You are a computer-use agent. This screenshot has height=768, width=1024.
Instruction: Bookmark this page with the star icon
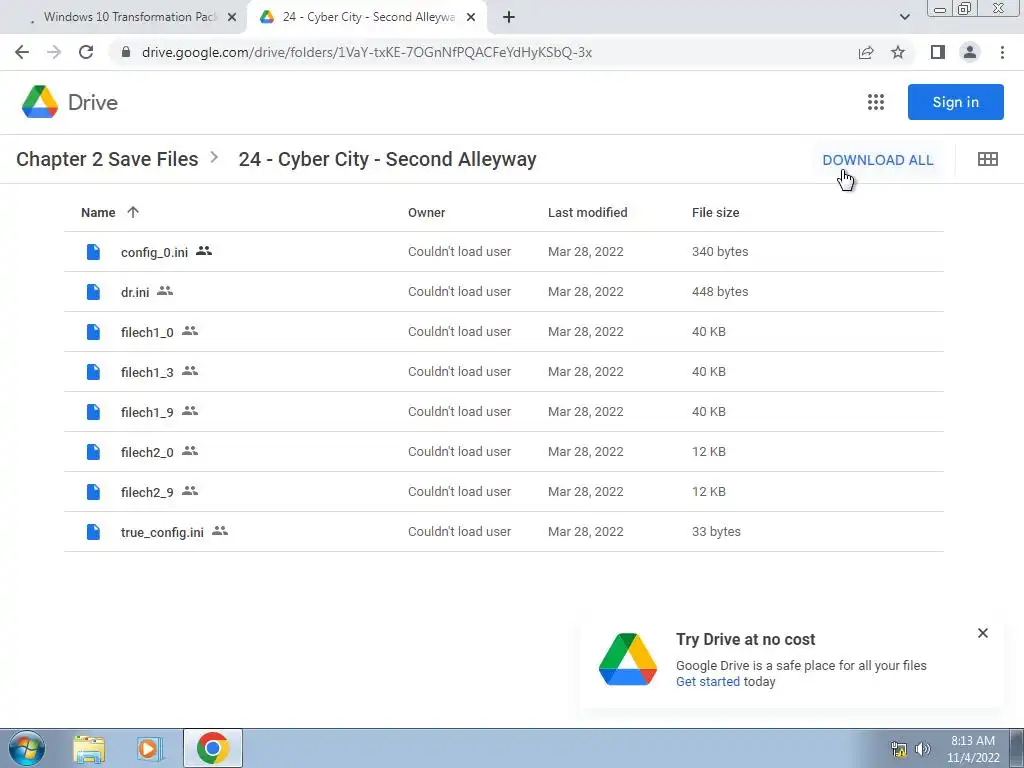(898, 52)
